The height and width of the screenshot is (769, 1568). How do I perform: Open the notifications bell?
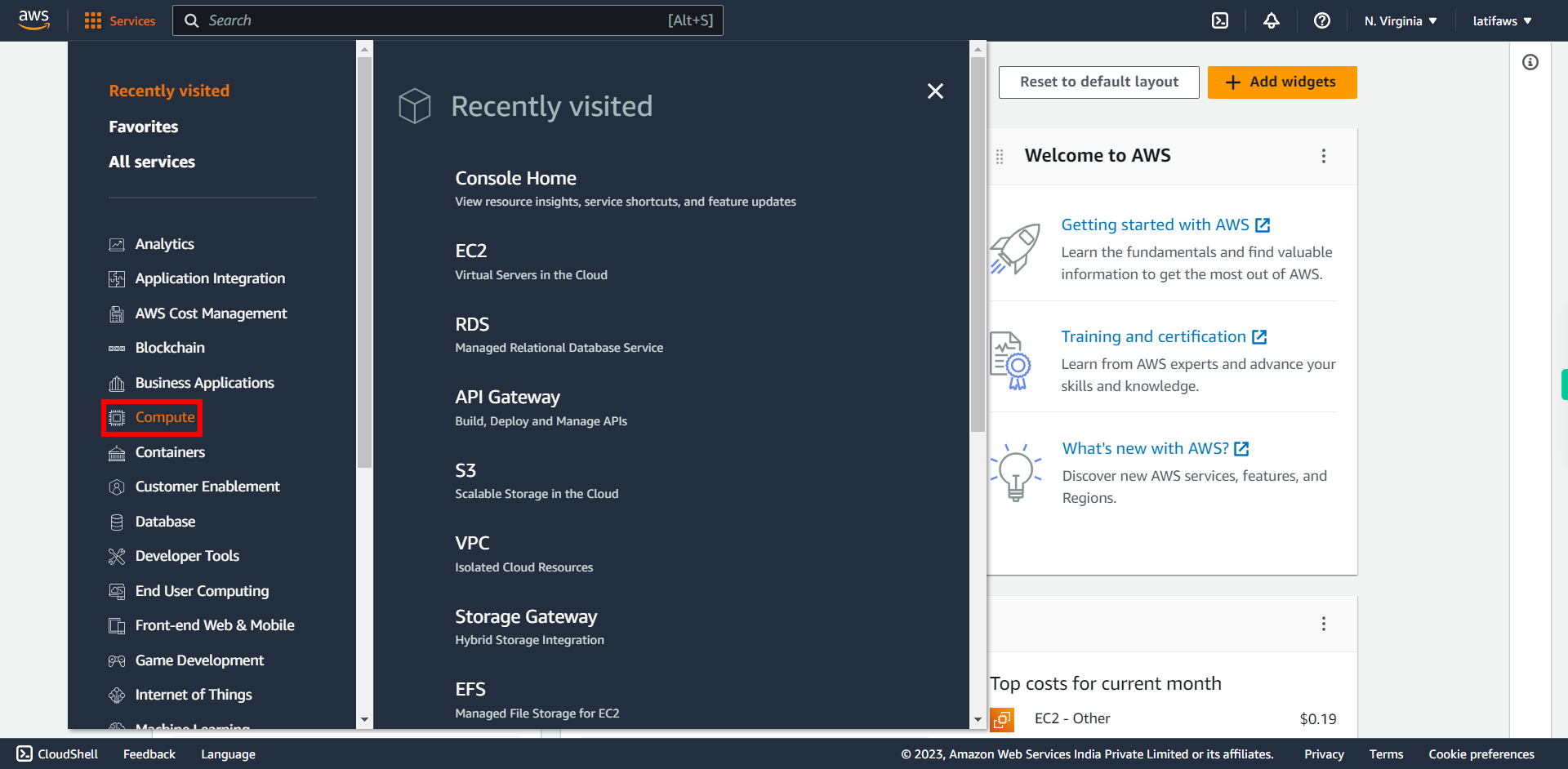click(x=1272, y=20)
